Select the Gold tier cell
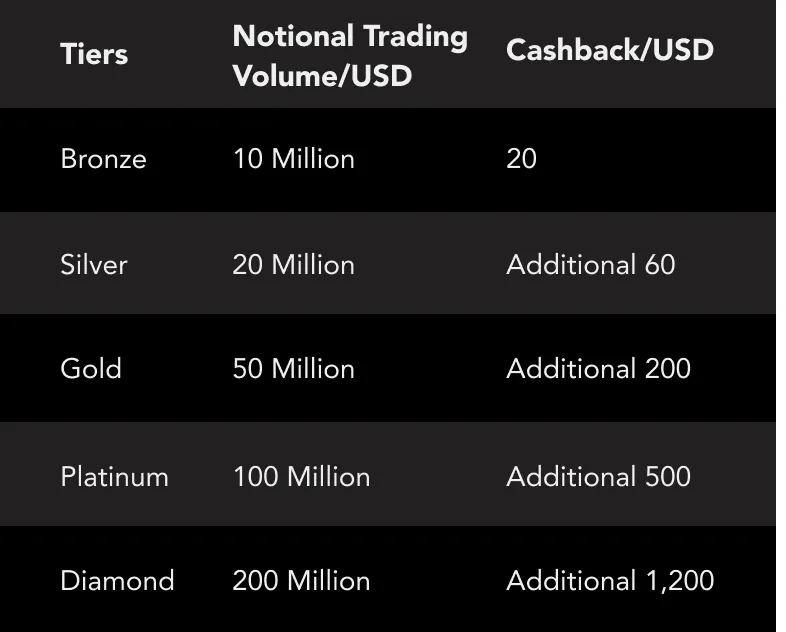This screenshot has width=786, height=632. [91, 369]
